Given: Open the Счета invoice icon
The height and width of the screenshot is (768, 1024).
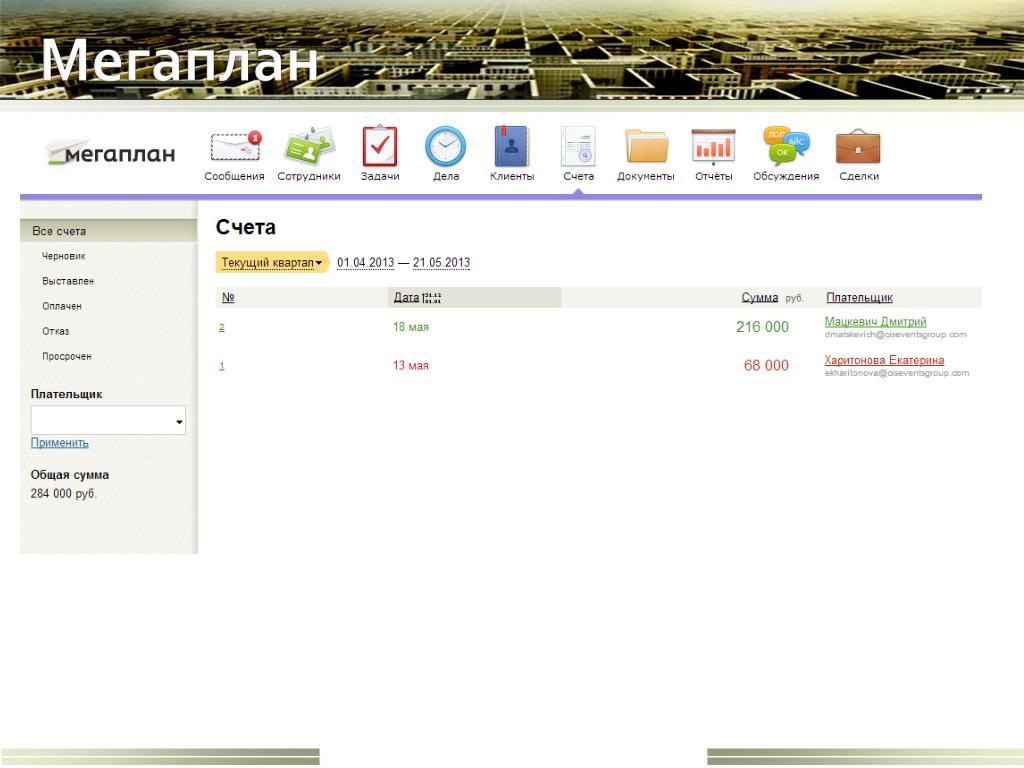Looking at the screenshot, I should click(578, 146).
